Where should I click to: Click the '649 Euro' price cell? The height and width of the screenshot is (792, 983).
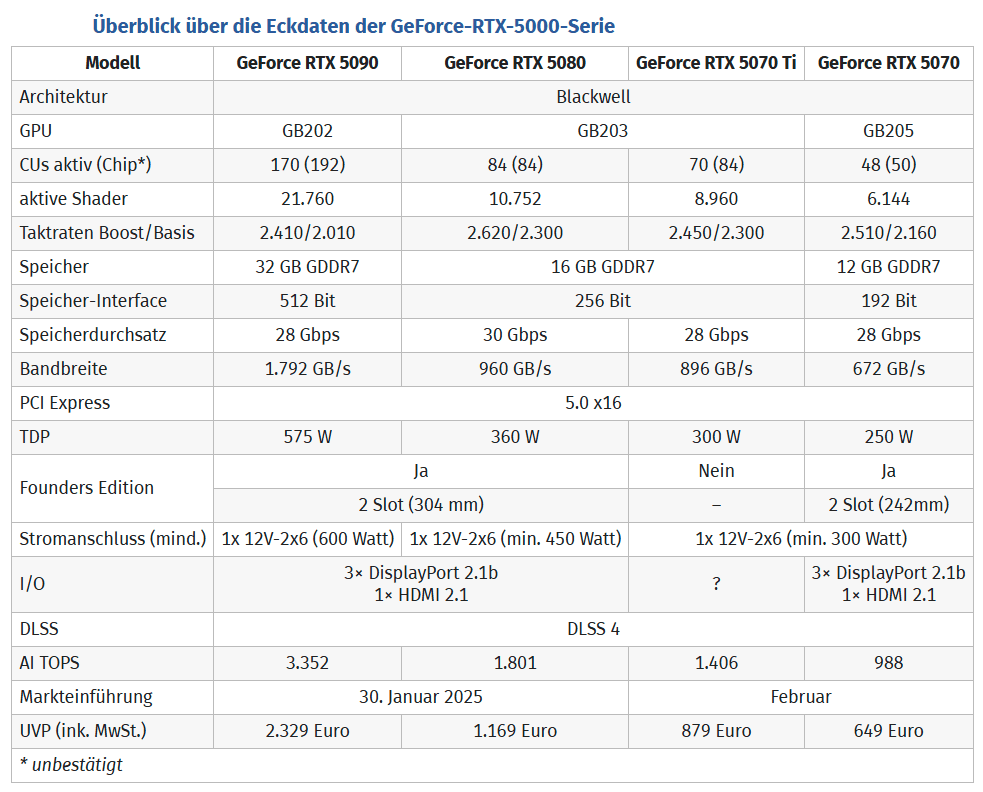point(888,731)
